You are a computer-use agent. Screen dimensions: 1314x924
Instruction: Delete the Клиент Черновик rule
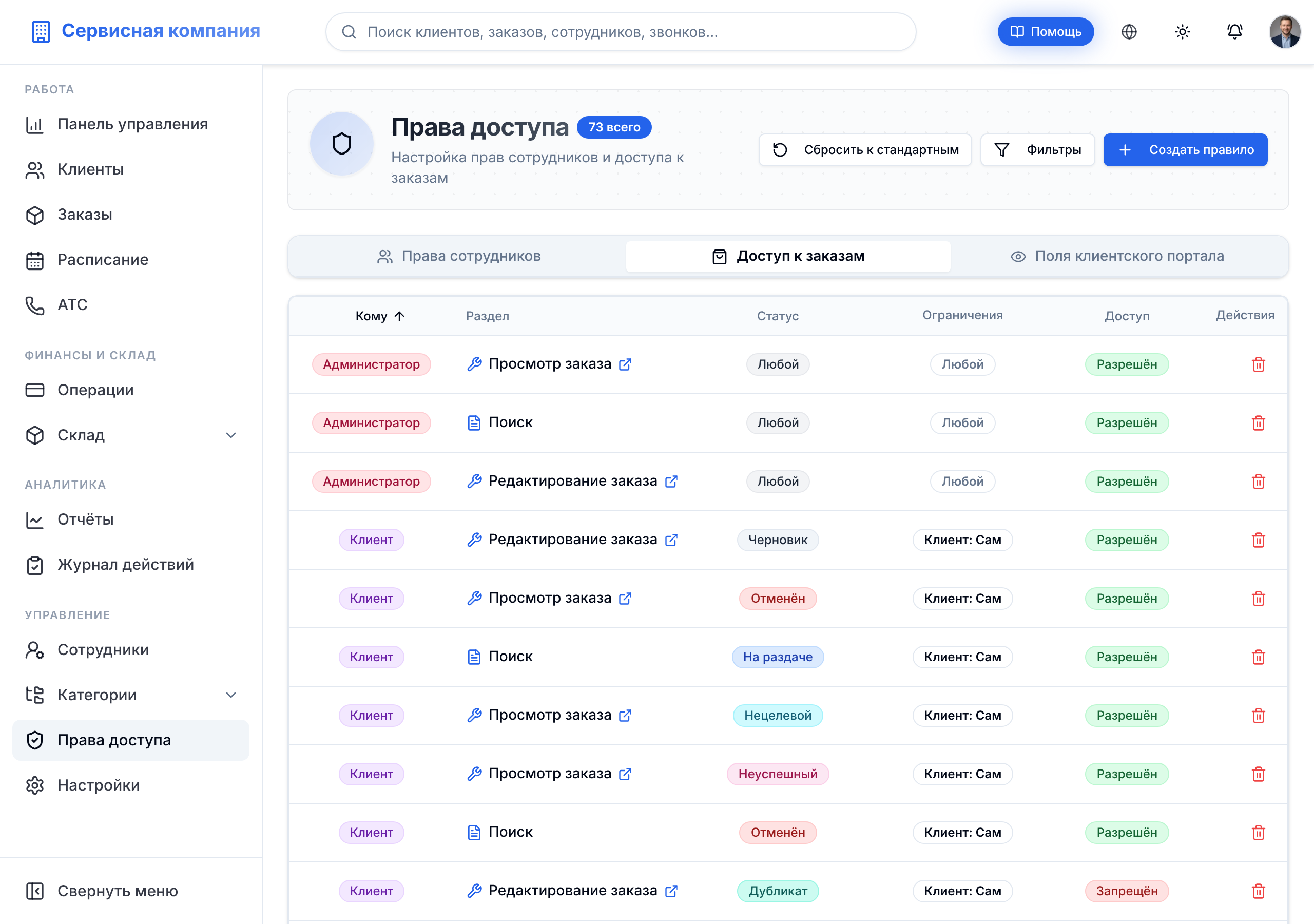(x=1258, y=540)
